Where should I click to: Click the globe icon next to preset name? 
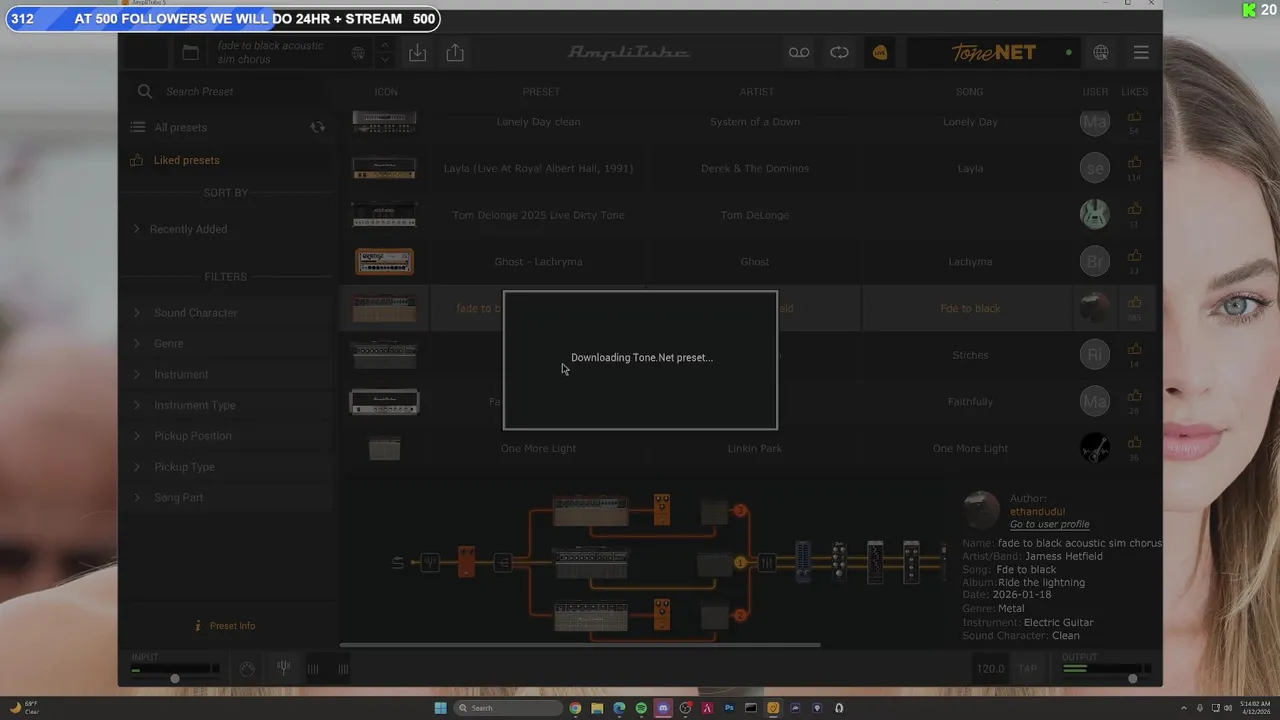point(358,53)
